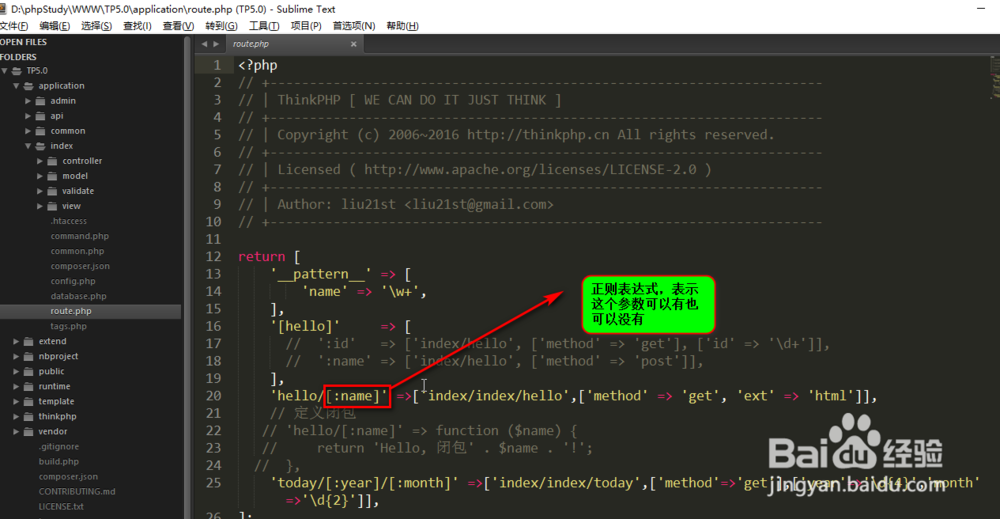
Task: Open the 文件(F) menu
Action: [x=13, y=26]
